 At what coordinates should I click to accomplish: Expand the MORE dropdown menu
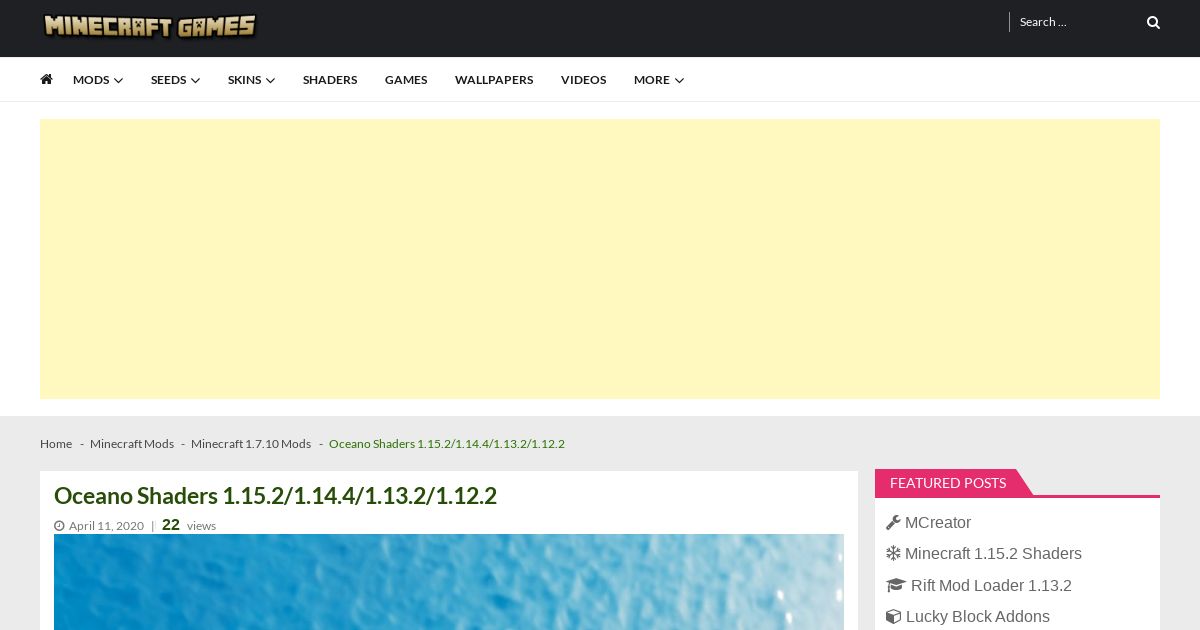659,80
